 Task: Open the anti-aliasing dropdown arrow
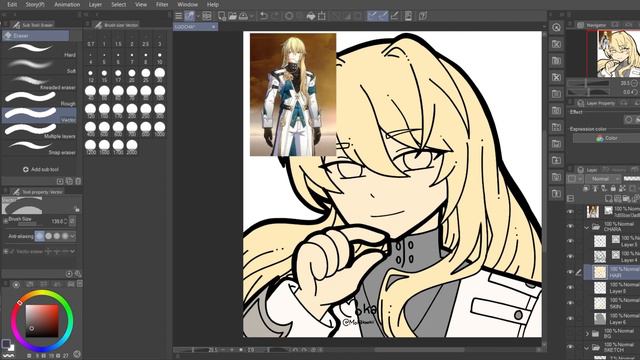pyautogui.click(x=73, y=236)
